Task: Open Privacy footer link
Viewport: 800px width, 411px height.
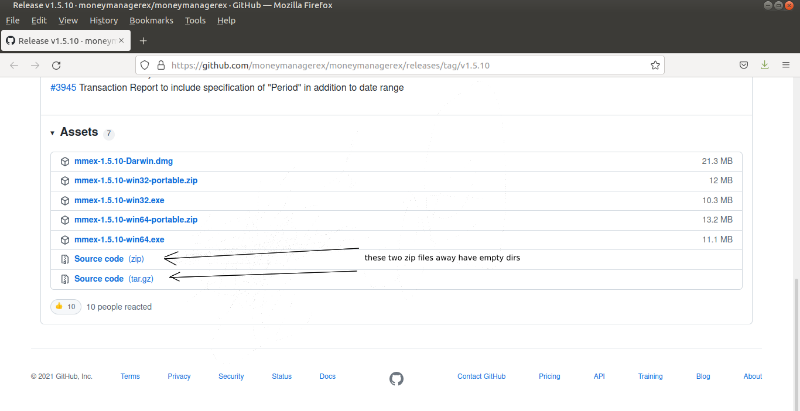Action: coord(179,376)
